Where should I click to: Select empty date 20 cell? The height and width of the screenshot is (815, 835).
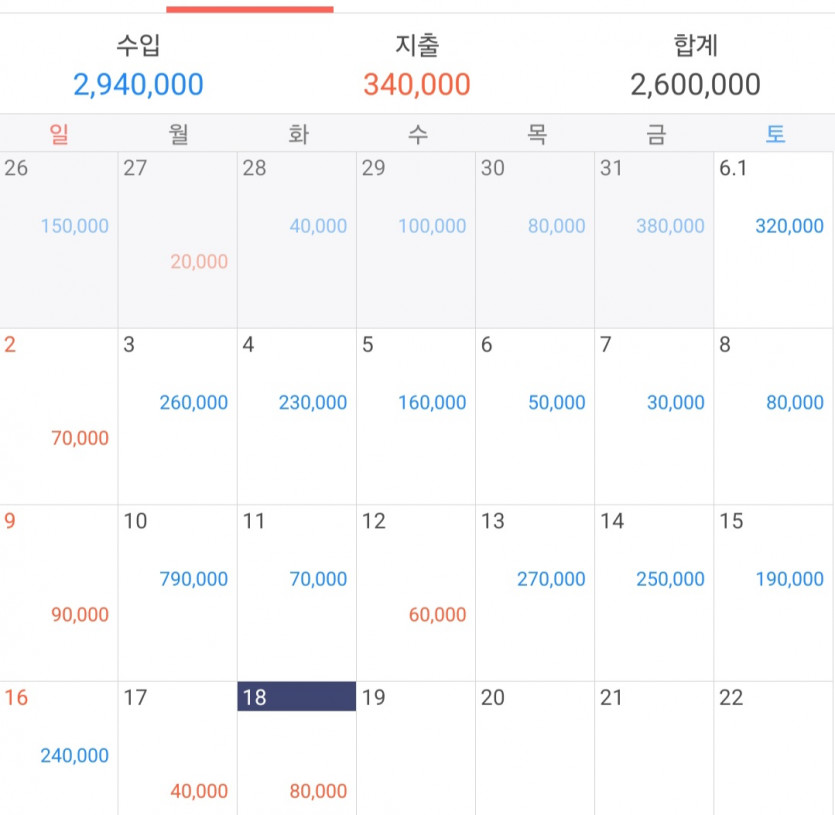(x=535, y=748)
